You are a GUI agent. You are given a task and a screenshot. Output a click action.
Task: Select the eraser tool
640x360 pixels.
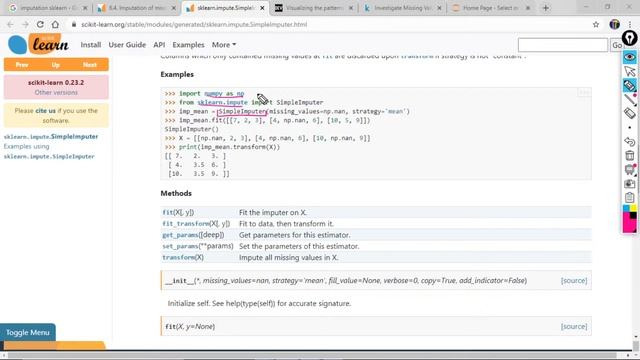point(629,113)
